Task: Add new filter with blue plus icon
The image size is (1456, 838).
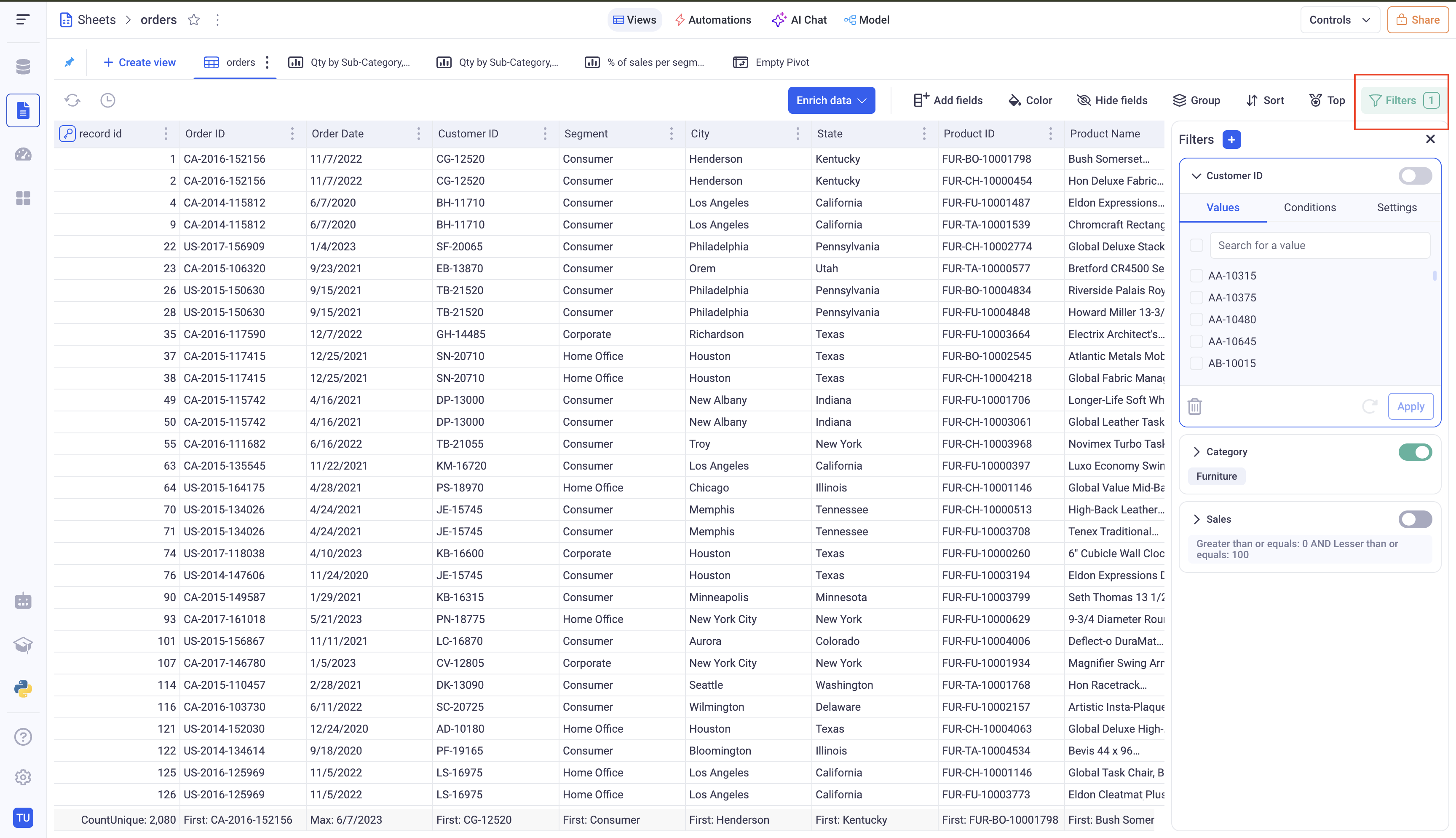Action: 1231,139
